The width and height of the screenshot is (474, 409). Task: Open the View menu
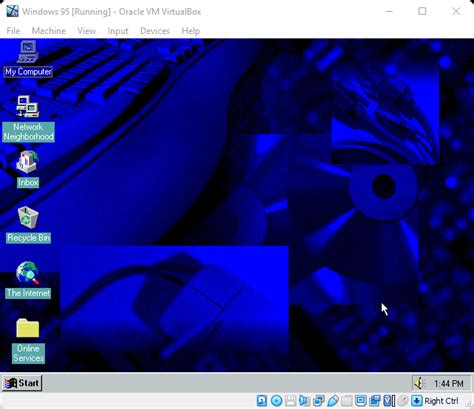click(x=87, y=31)
